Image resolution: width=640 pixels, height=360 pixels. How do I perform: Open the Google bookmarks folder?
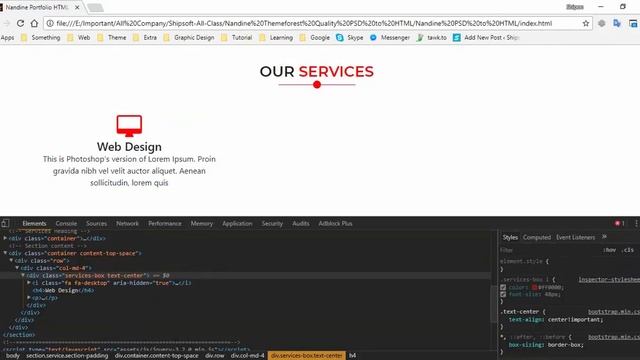314,38
